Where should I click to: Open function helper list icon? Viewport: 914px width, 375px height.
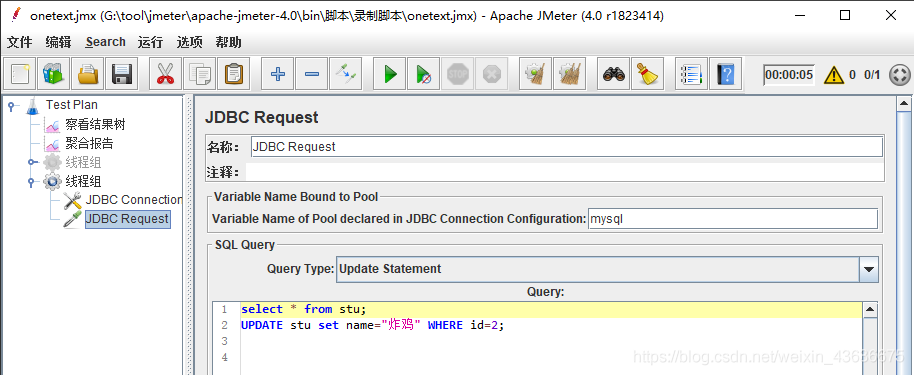(x=691, y=74)
